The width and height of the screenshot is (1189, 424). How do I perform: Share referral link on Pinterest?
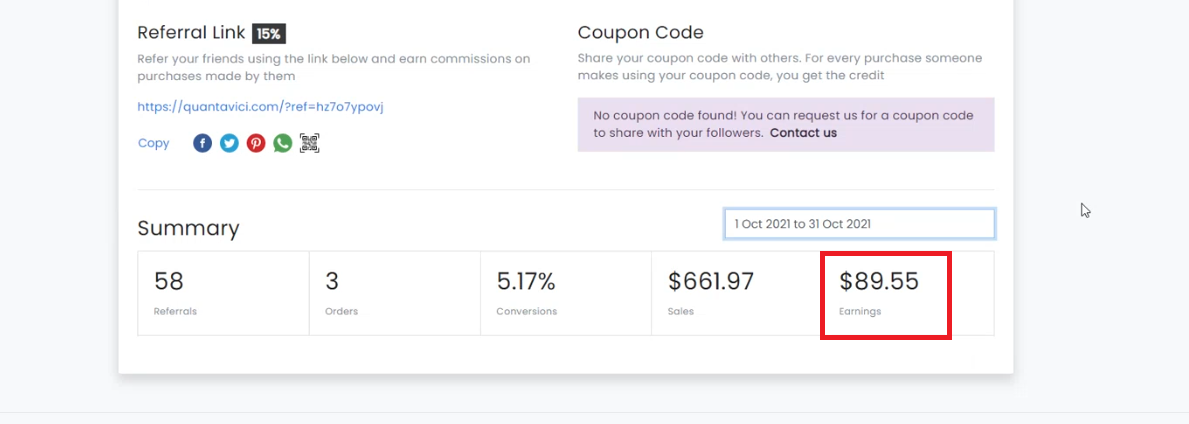pyautogui.click(x=256, y=143)
